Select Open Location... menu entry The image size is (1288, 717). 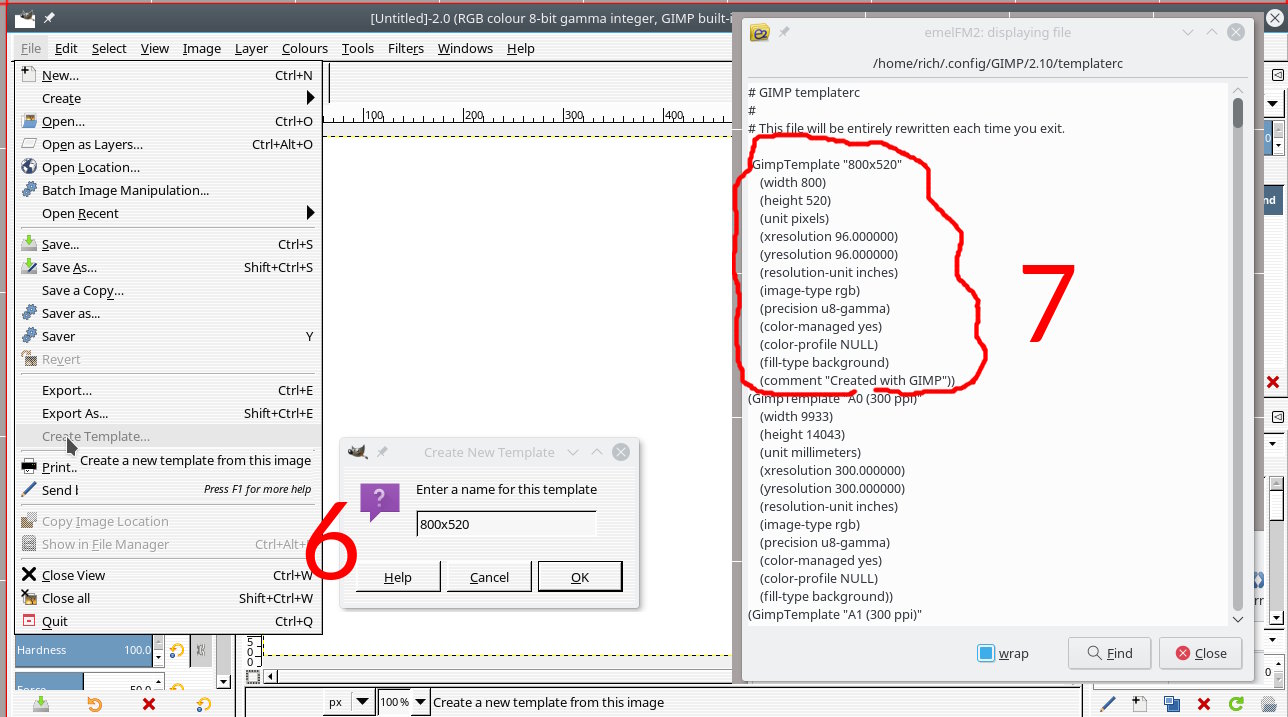pos(168,167)
